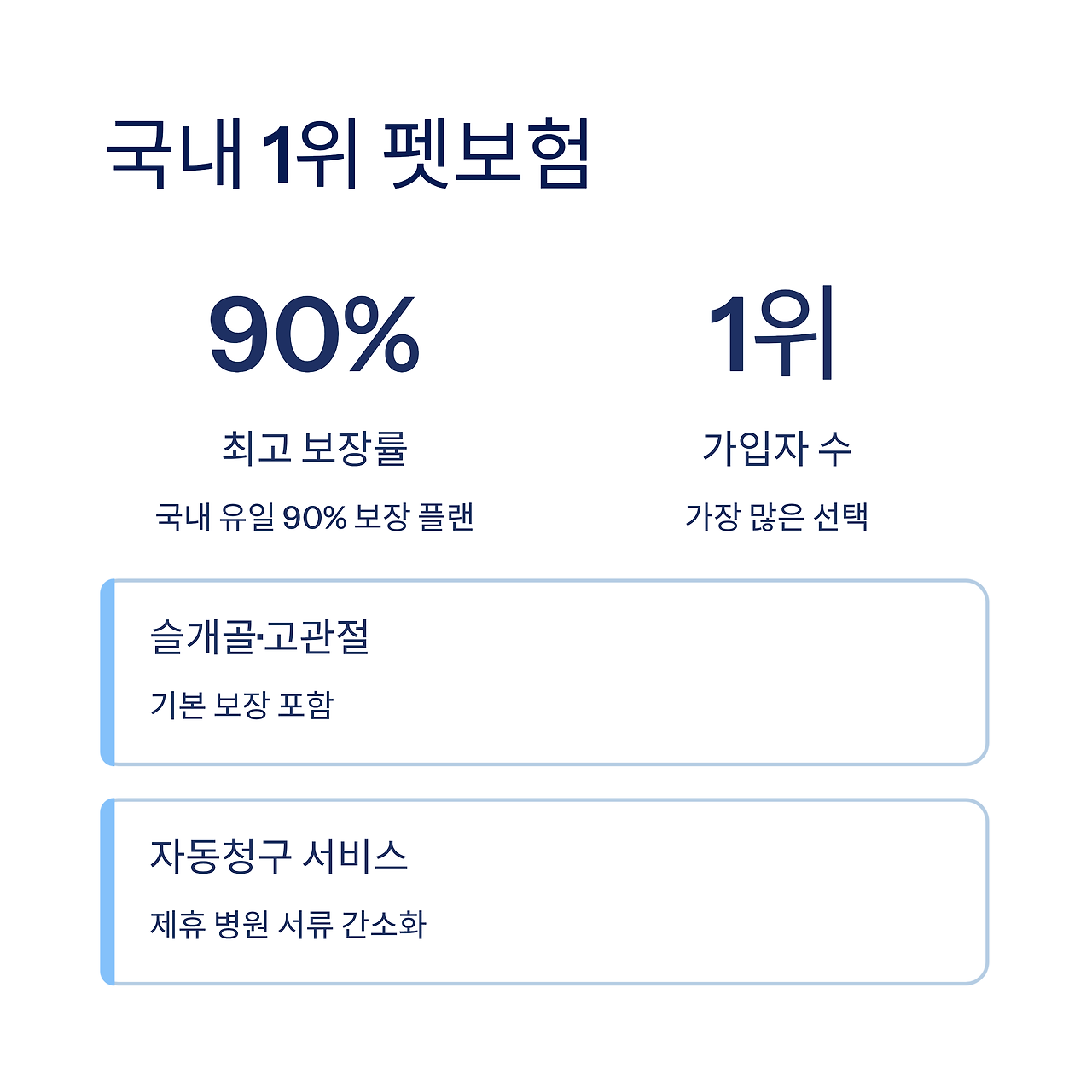Click the 가입자 수 label

pyautogui.click(x=776, y=448)
